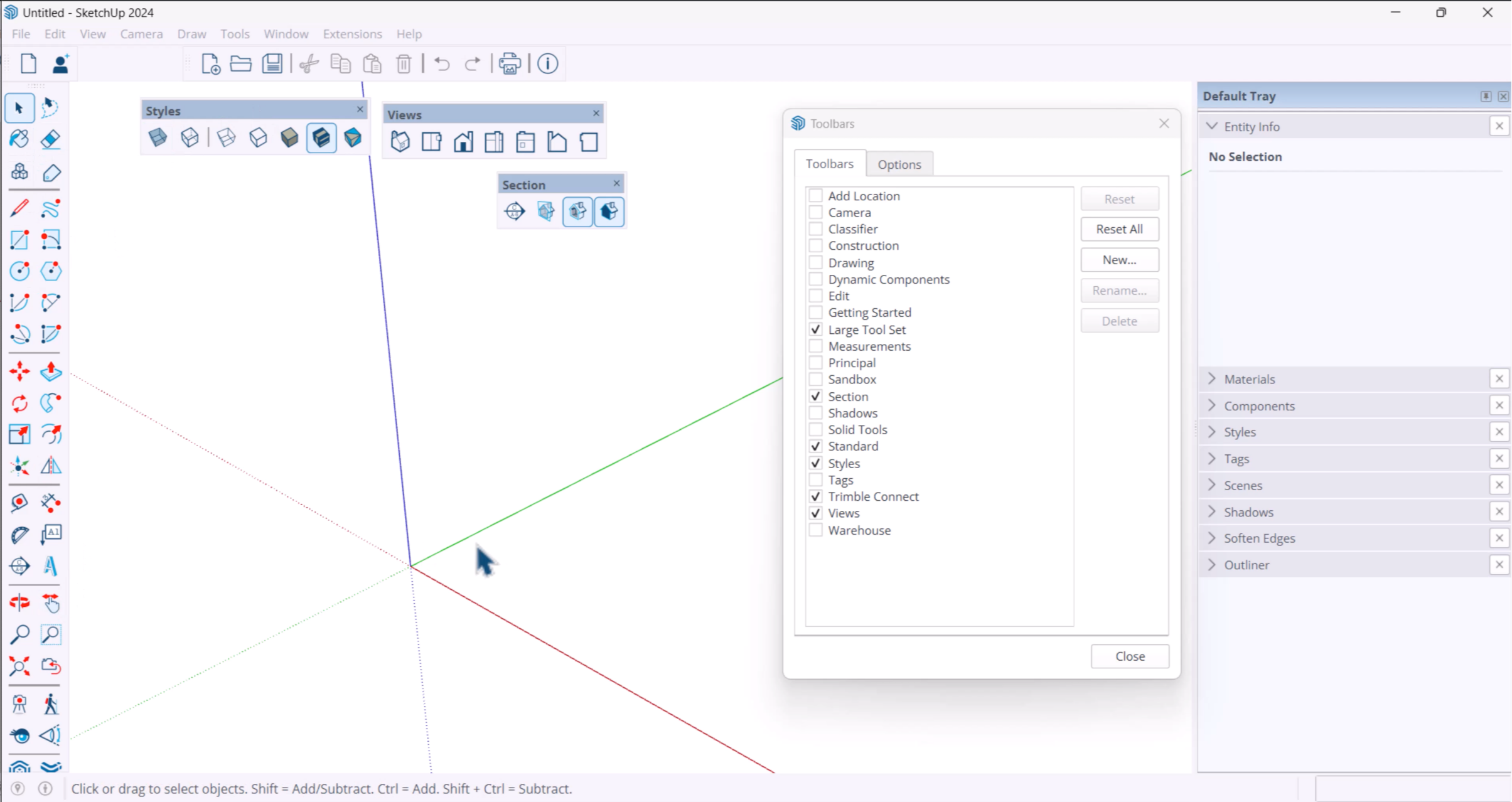Expand the Components panel
This screenshot has width=1512, height=802.
(1212, 405)
